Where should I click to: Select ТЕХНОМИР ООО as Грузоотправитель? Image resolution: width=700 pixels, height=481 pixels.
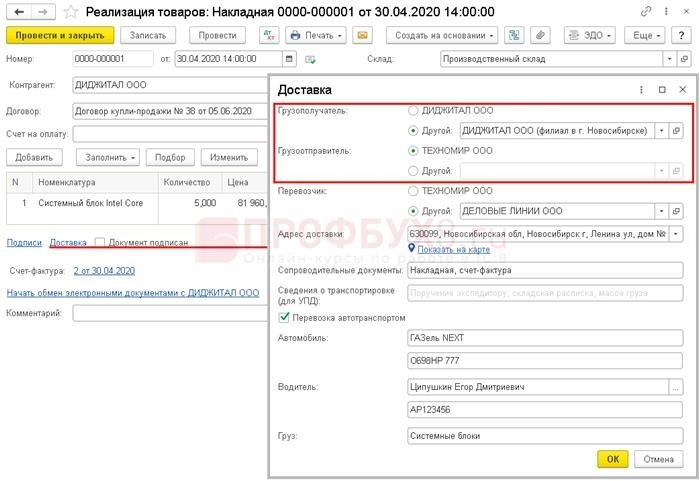coord(413,151)
